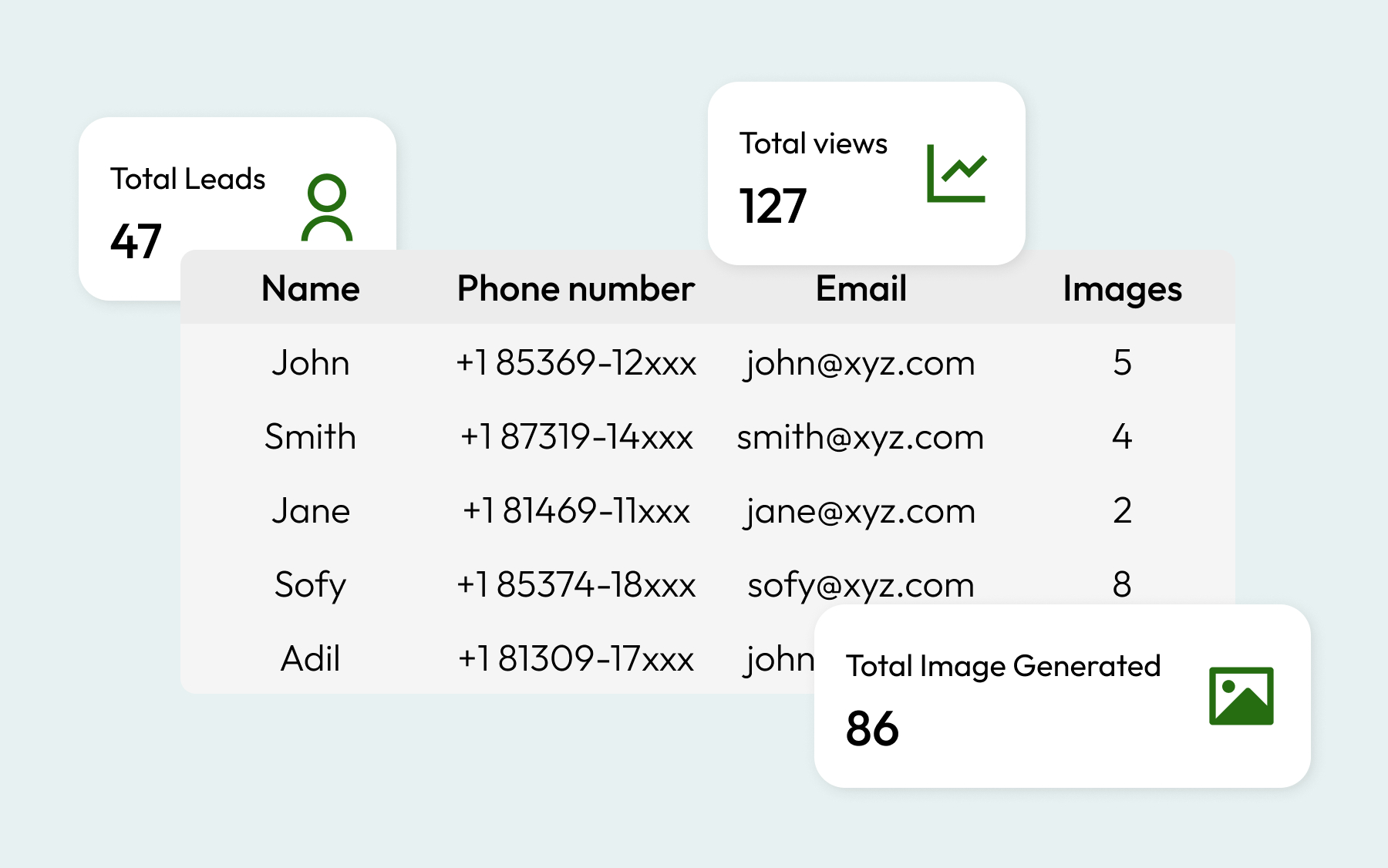Open the smith@xyz.com email link

pos(860,437)
